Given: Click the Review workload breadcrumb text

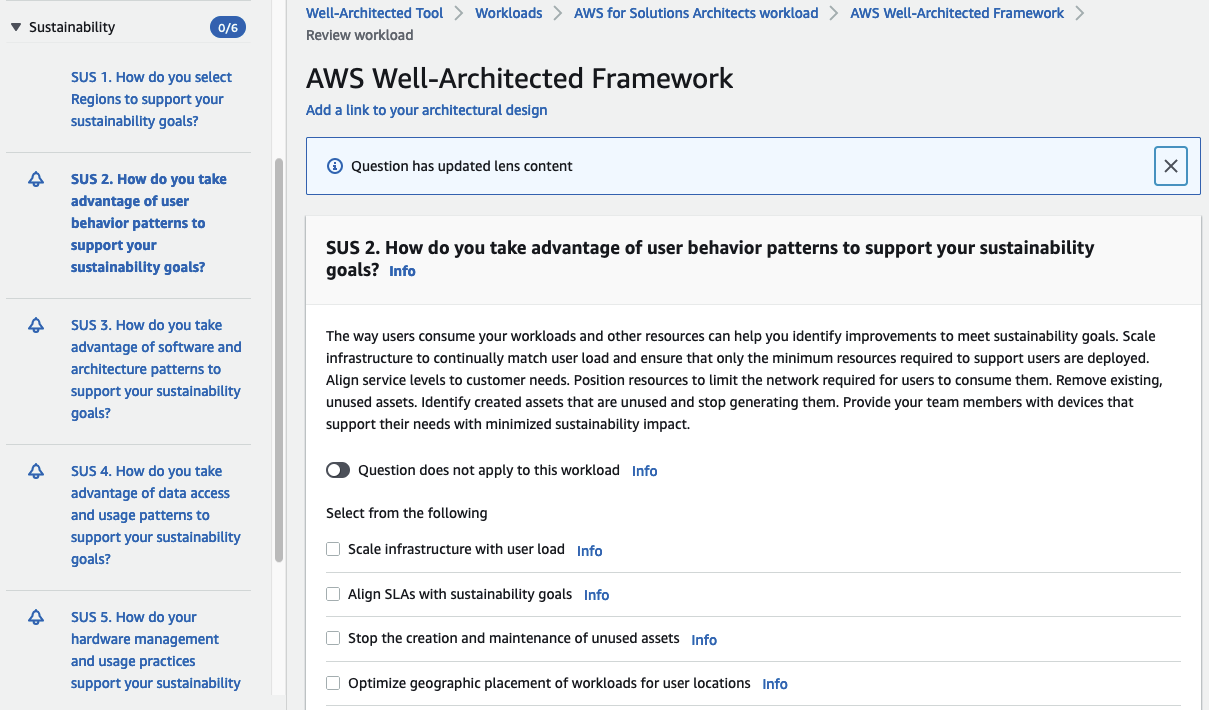Looking at the screenshot, I should tap(360, 35).
